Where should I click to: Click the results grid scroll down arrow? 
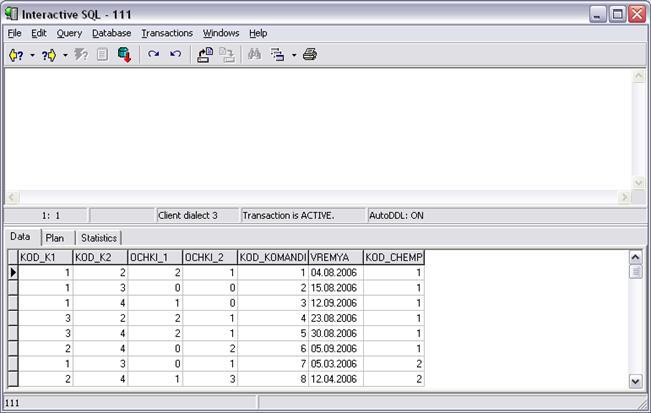[x=635, y=381]
